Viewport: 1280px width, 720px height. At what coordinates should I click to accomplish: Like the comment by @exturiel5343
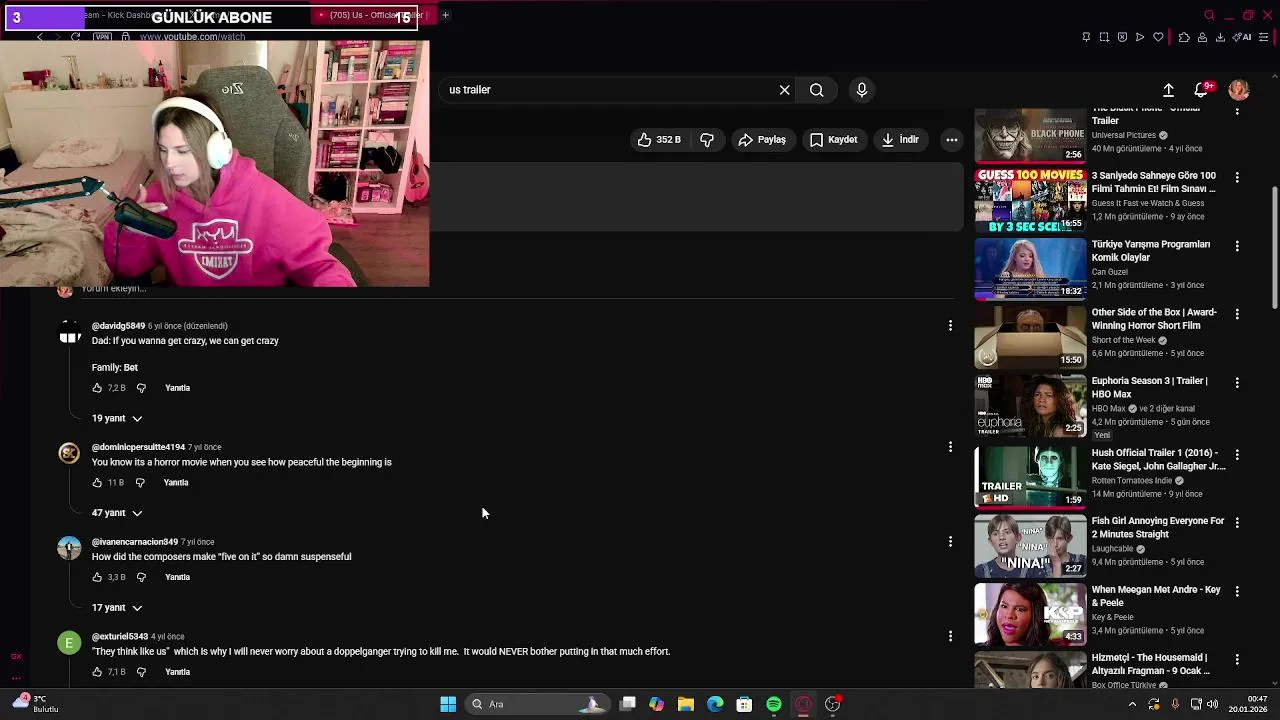point(97,672)
